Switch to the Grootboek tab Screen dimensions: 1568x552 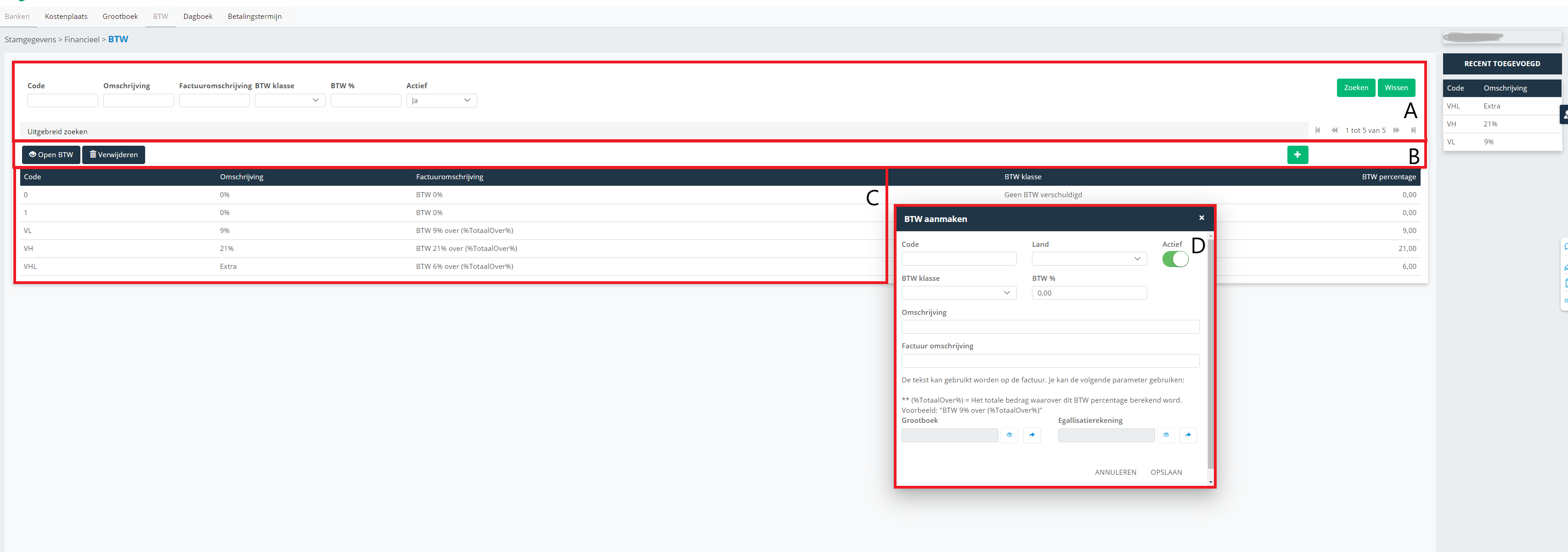[x=120, y=17]
